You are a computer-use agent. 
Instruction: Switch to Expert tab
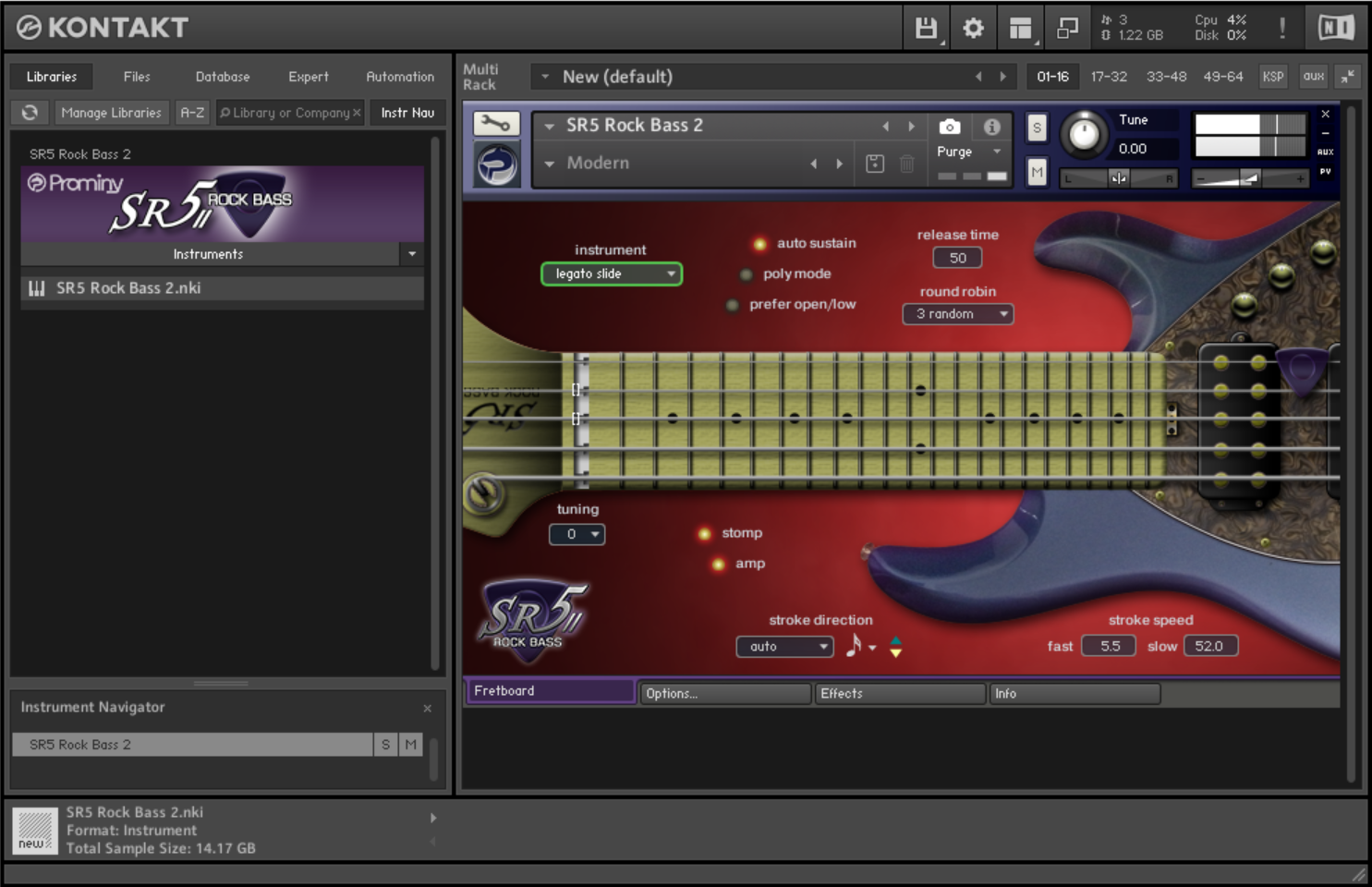(309, 77)
